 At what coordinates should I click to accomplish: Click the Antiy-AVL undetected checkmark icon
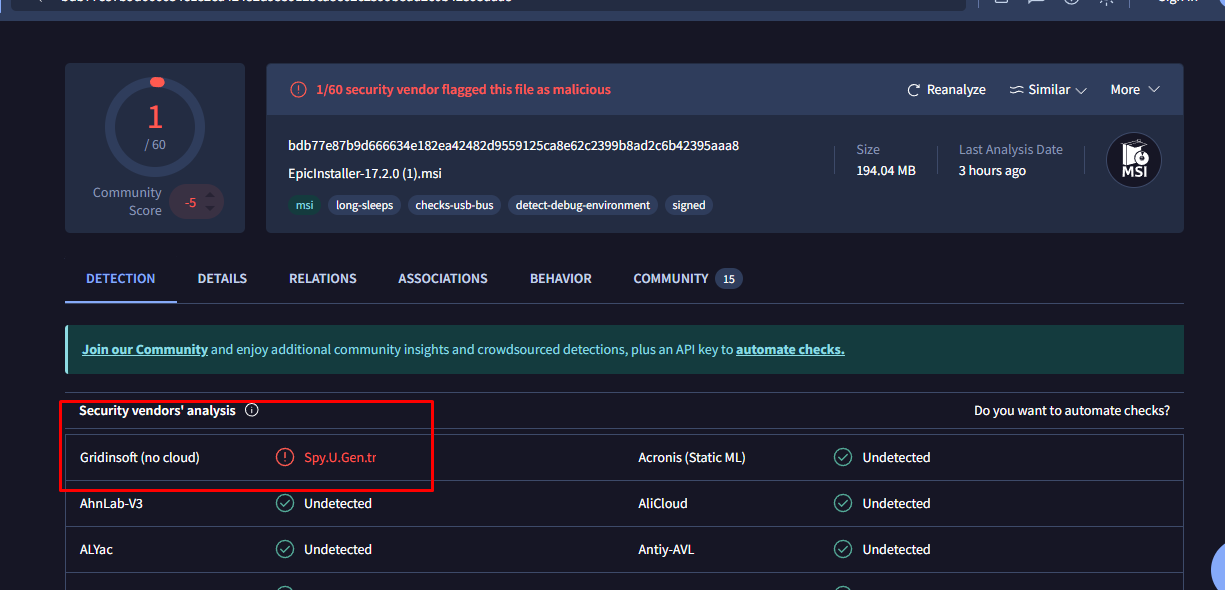click(x=843, y=550)
